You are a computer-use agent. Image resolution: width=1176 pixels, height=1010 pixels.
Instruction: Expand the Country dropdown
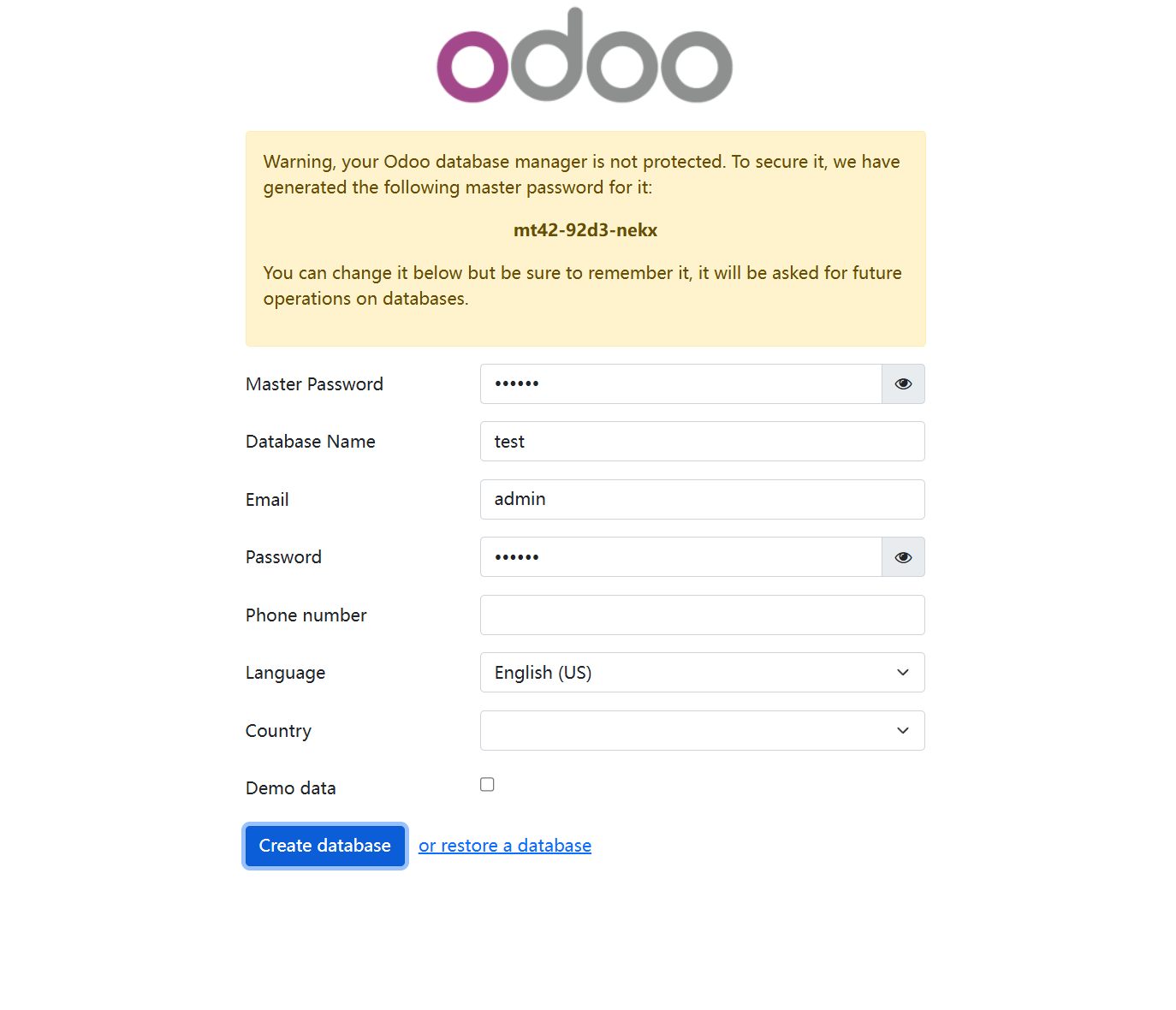point(702,730)
